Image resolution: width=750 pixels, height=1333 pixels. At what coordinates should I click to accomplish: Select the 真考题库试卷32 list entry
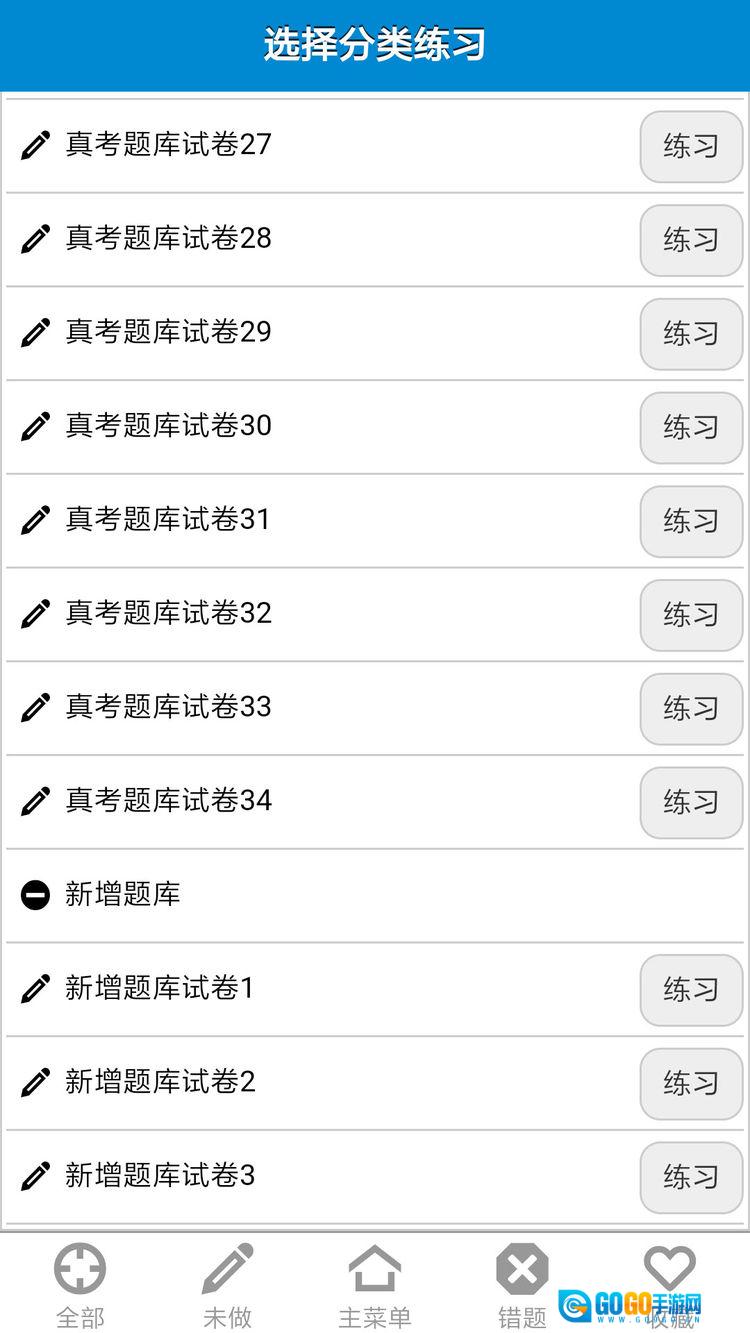point(169,613)
